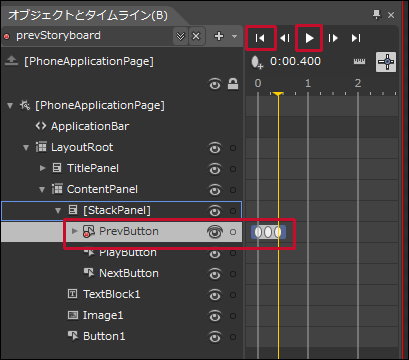
Task: Step to previous frame
Action: click(x=285, y=38)
